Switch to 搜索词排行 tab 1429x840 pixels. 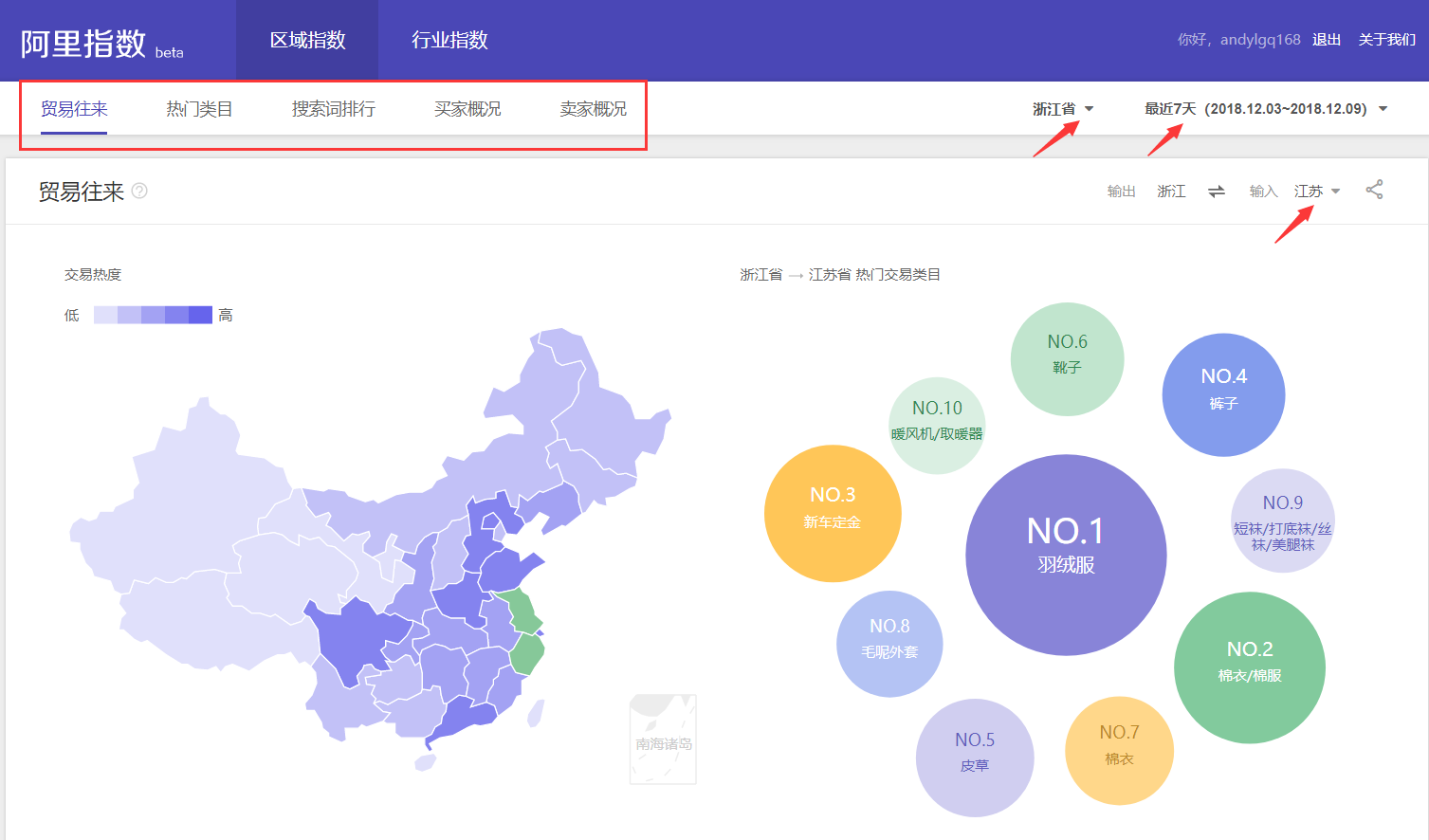click(333, 108)
